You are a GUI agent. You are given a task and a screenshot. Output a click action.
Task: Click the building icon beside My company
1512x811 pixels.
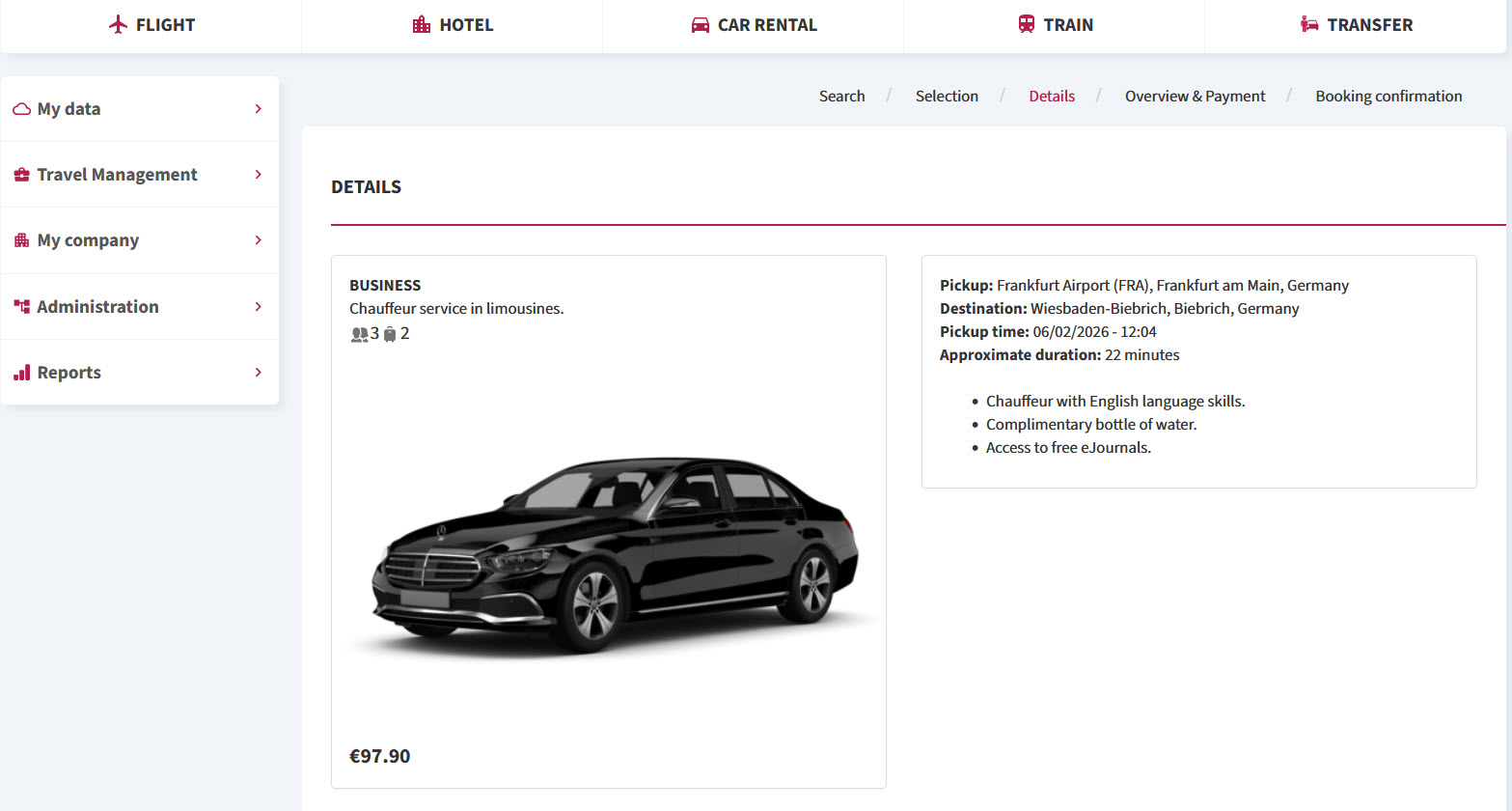point(21,240)
